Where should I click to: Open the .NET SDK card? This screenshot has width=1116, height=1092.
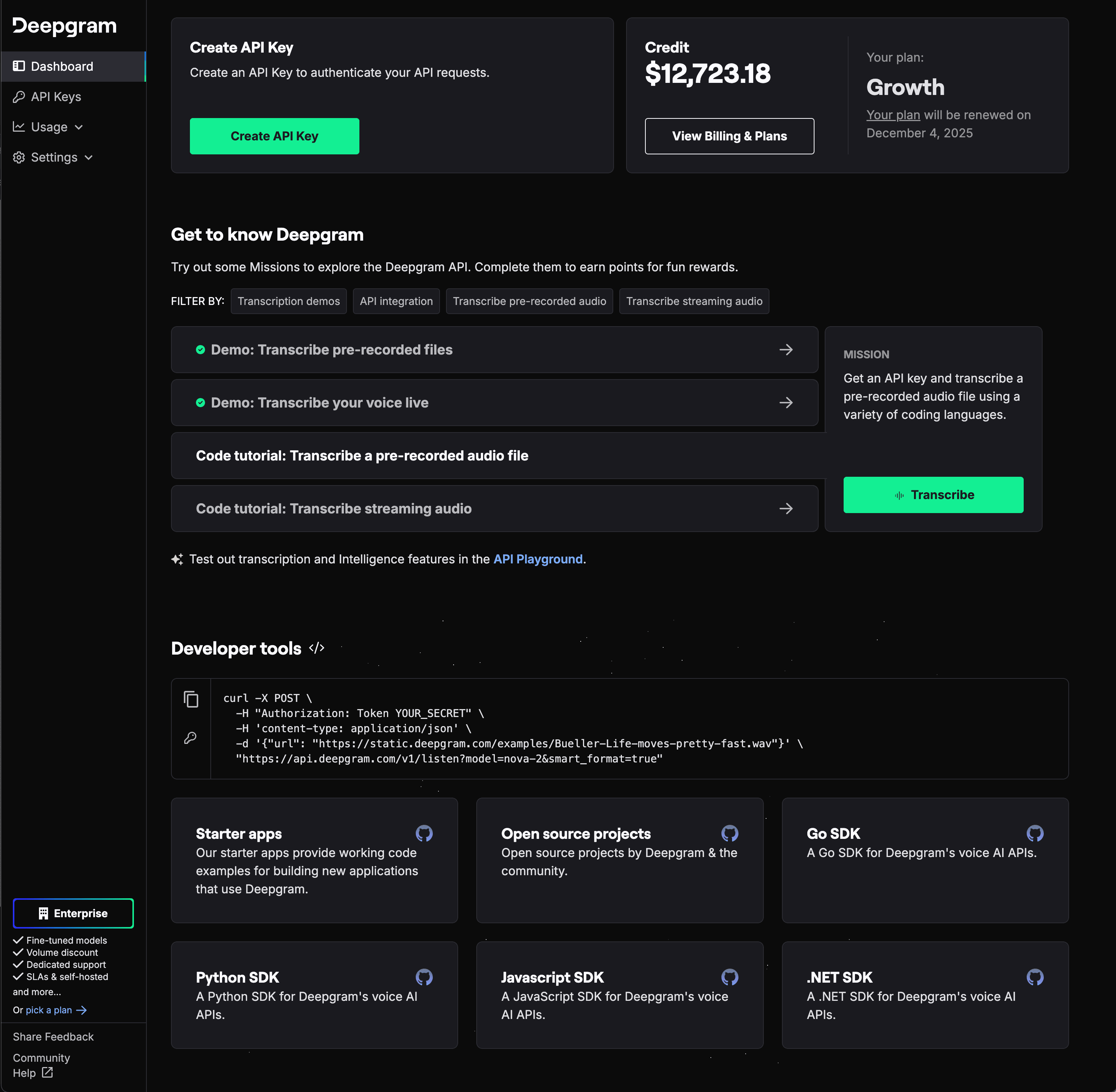tap(925, 995)
